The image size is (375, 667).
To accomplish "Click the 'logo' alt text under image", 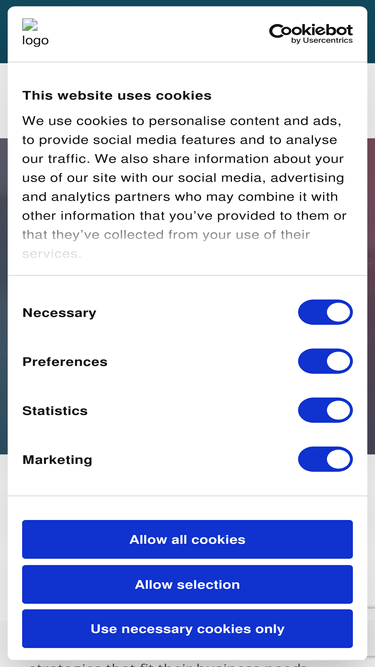I will click(35, 40).
